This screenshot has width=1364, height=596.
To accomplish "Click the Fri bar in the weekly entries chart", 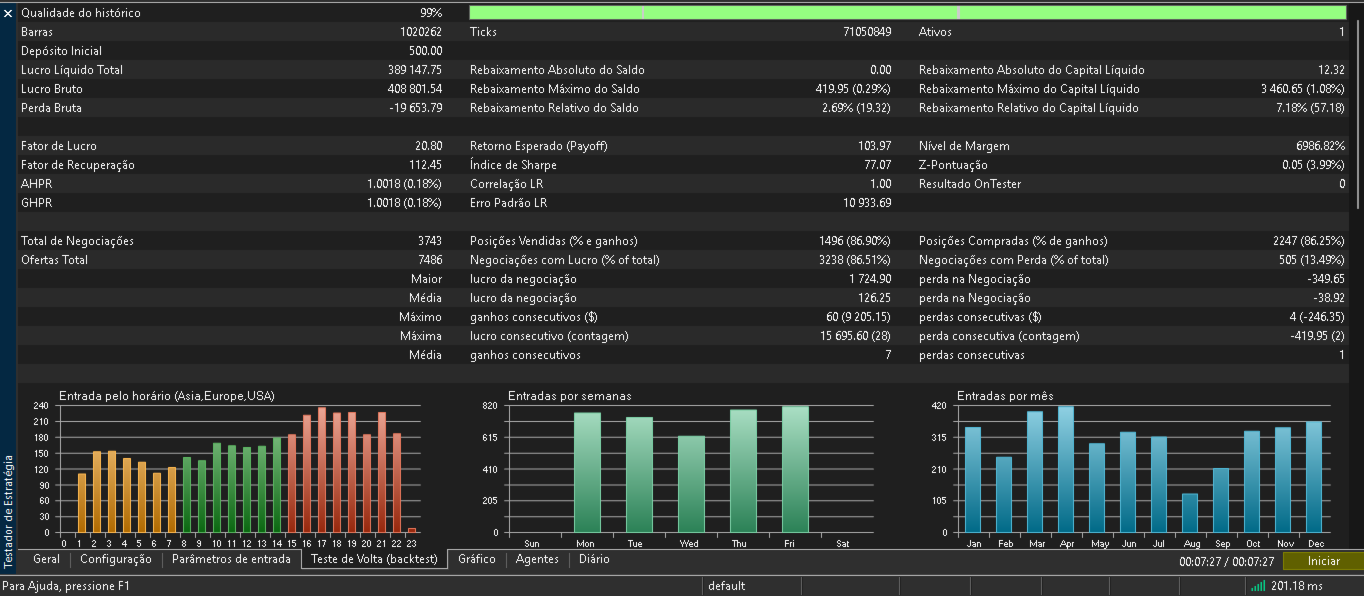I will tap(795, 469).
